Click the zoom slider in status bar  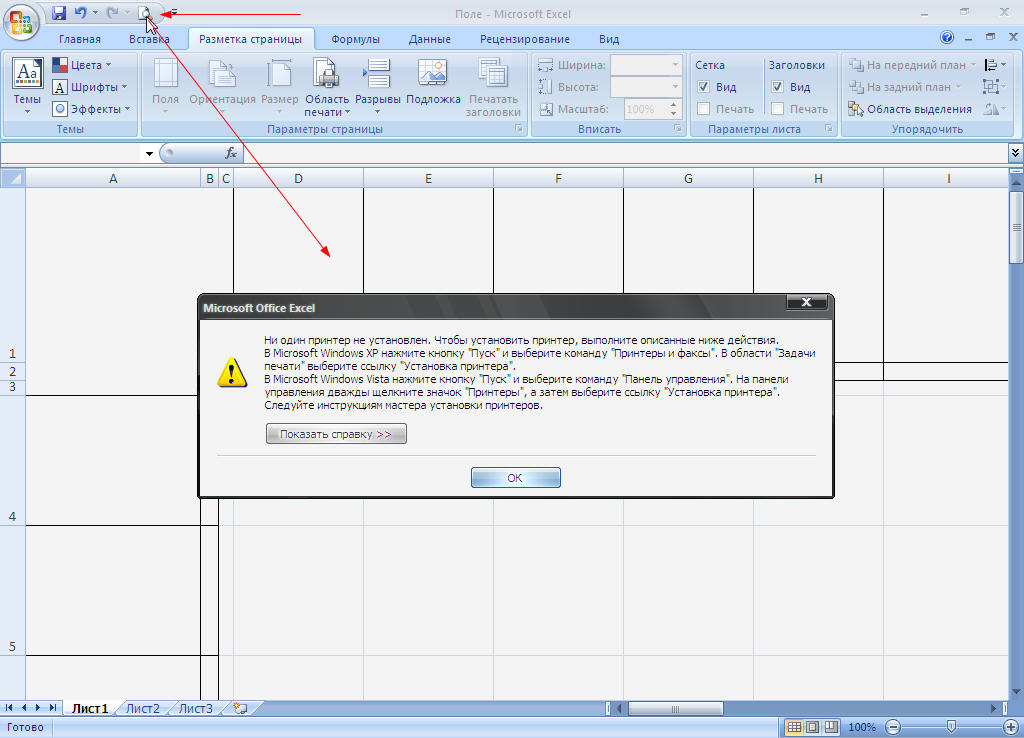click(x=951, y=727)
